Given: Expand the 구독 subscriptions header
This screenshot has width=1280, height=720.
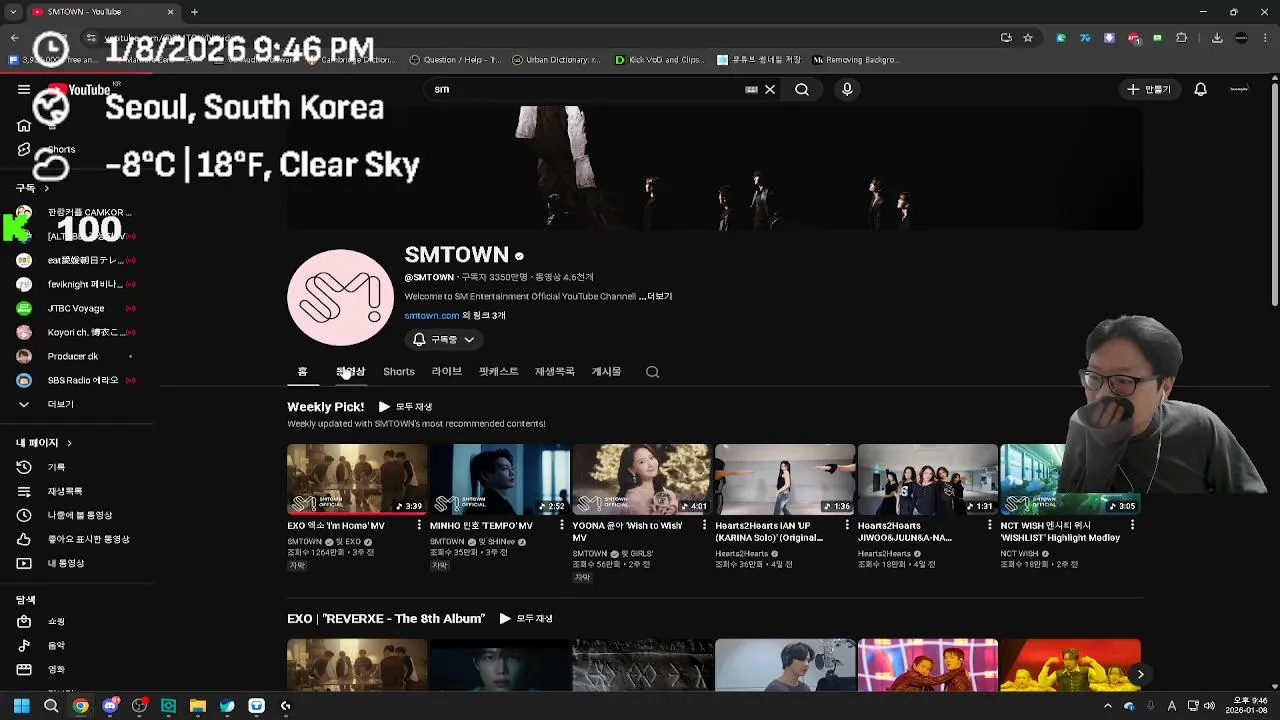Looking at the screenshot, I should click(32, 188).
